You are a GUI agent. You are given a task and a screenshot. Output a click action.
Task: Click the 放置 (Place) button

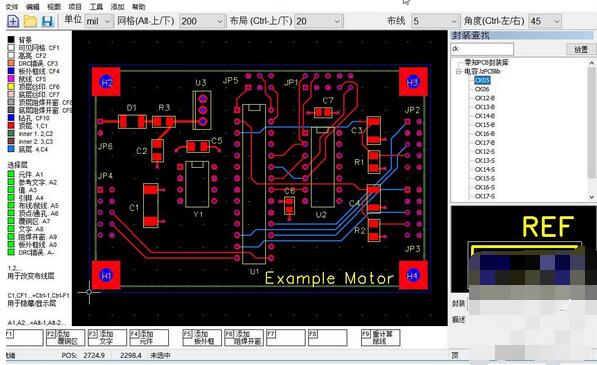580,49
